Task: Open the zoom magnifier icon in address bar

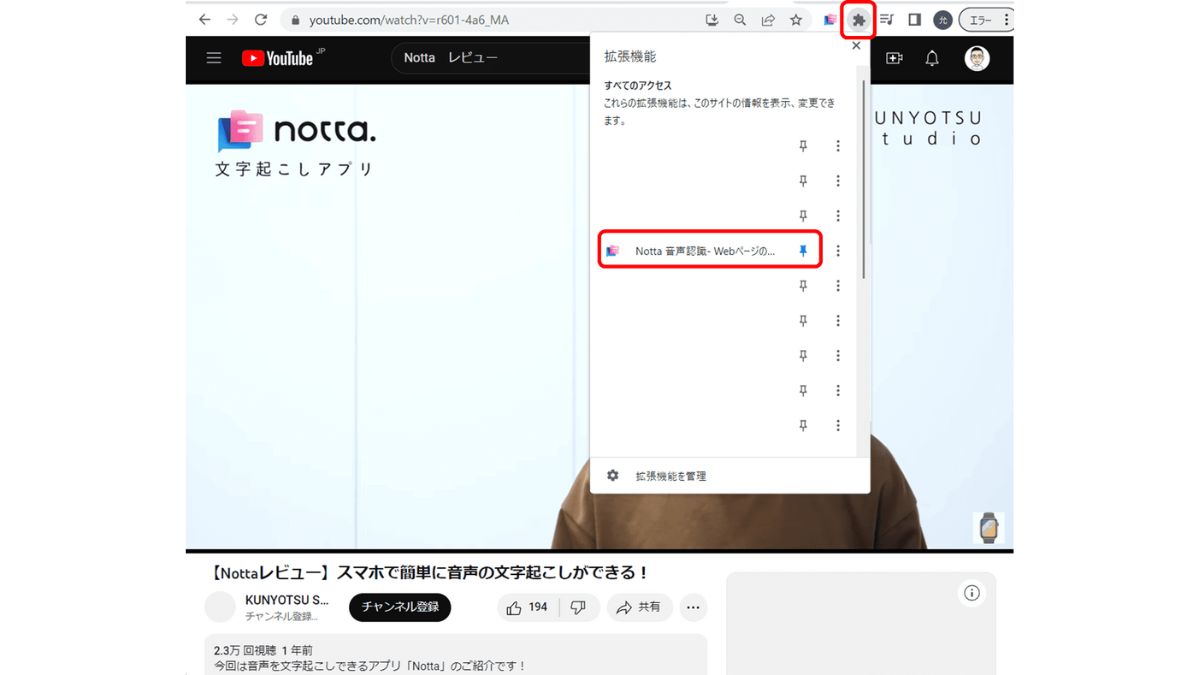Action: point(740,20)
